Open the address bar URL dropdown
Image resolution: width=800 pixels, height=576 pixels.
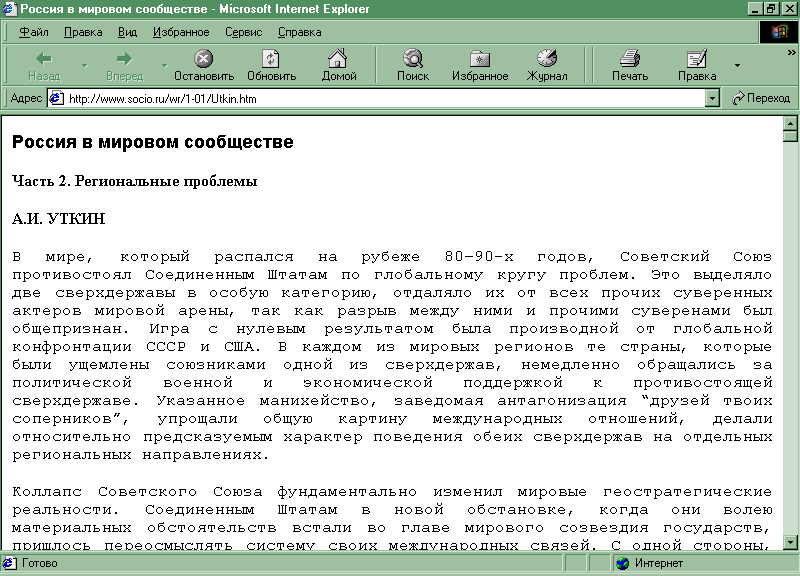point(712,98)
